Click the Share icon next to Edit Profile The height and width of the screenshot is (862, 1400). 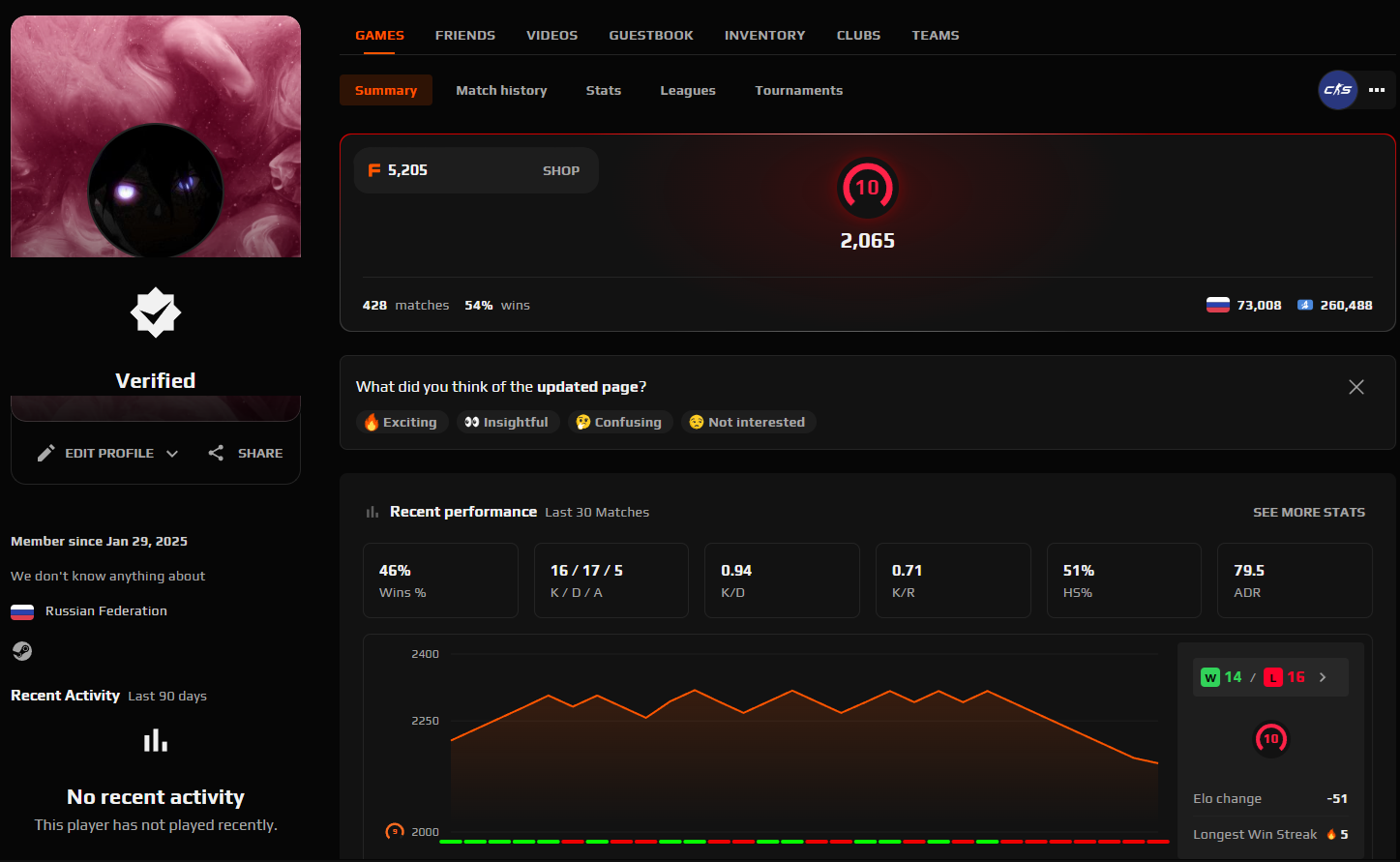pyautogui.click(x=215, y=453)
